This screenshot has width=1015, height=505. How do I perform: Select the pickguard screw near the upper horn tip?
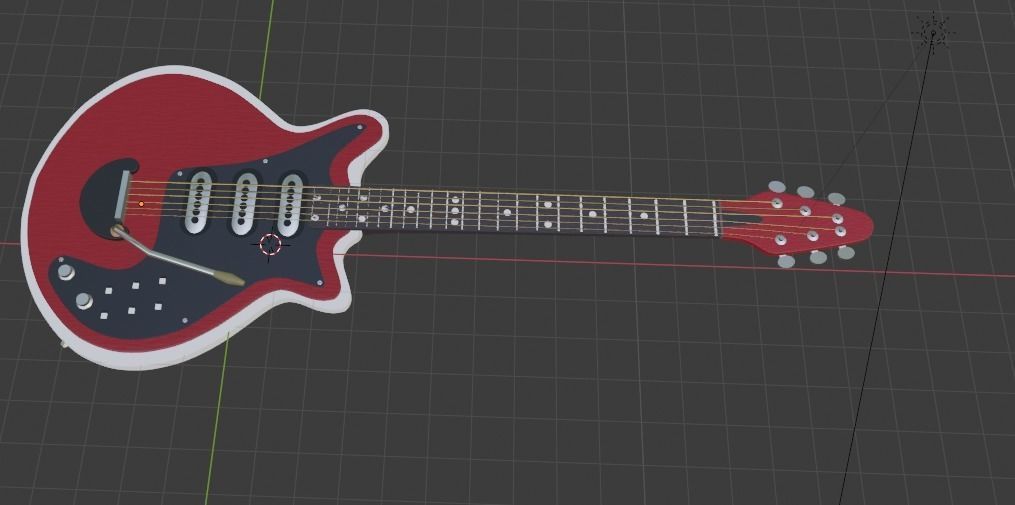360,126
